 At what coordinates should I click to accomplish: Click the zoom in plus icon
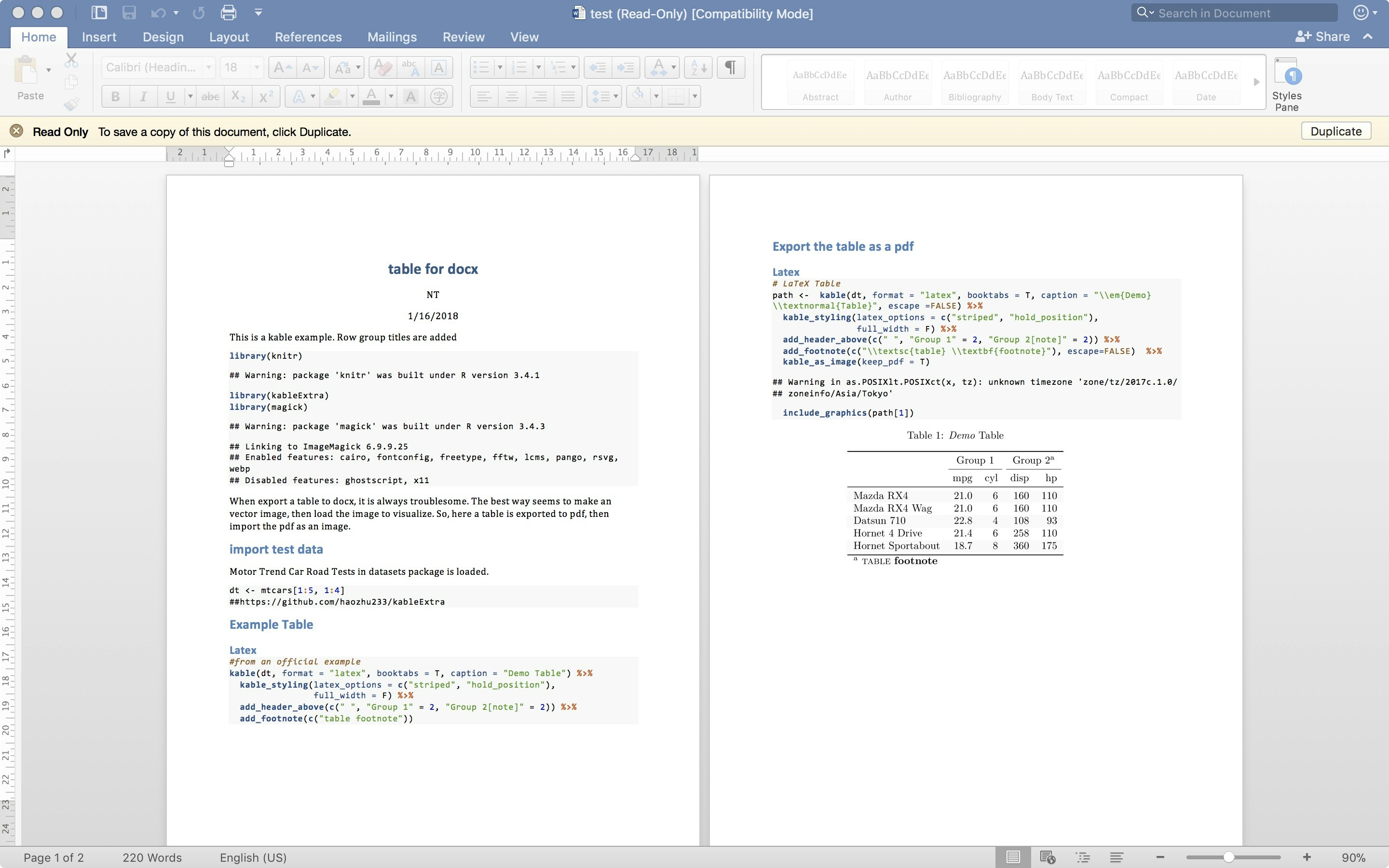click(x=1307, y=857)
